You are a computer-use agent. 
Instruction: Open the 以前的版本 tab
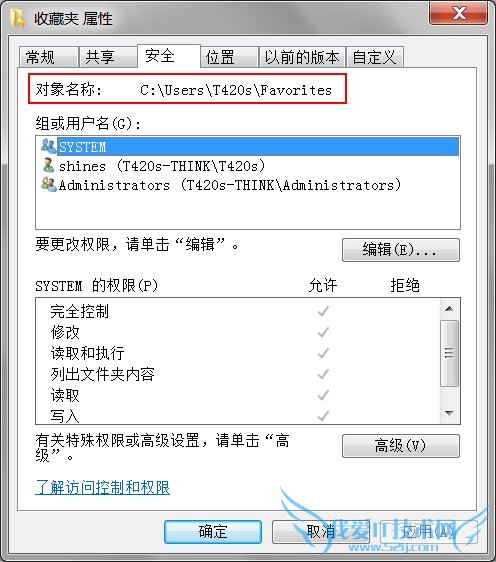[302, 57]
